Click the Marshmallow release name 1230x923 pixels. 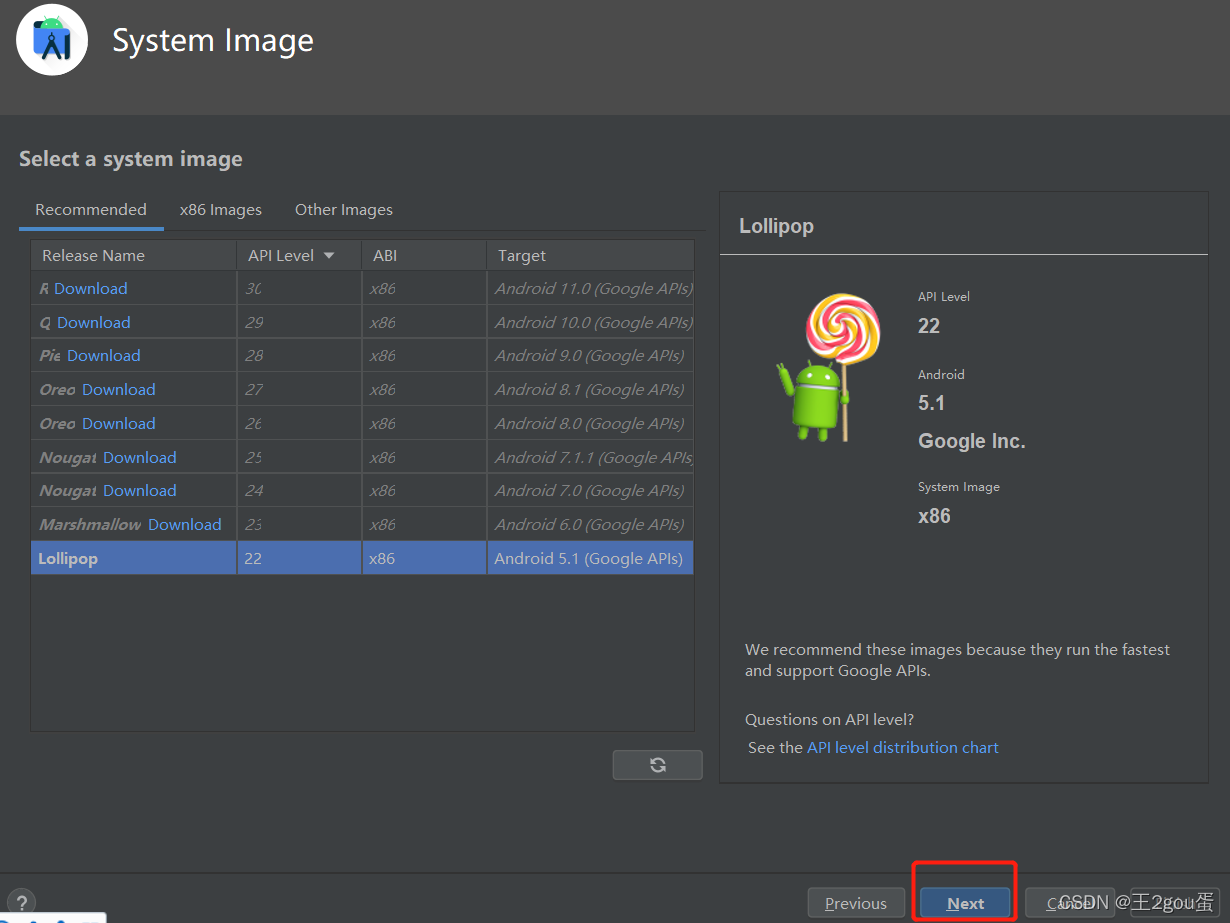tap(89, 525)
